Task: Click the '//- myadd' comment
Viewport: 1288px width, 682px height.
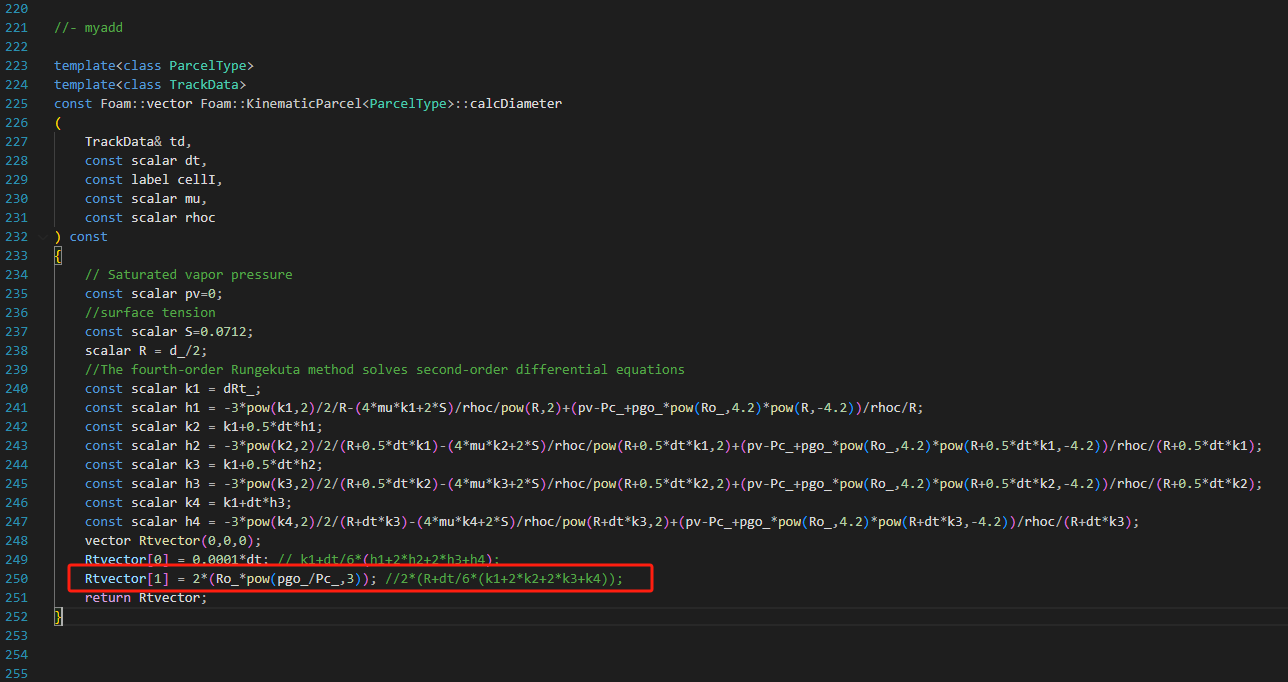Action: (x=88, y=28)
